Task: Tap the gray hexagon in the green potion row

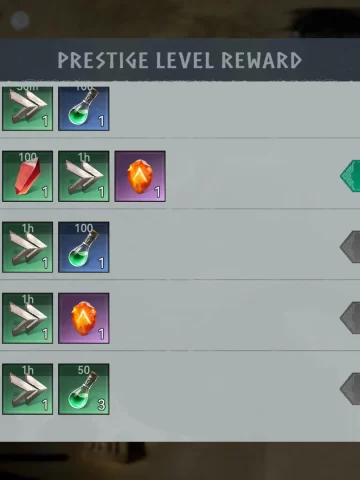Action: [x=350, y=389]
